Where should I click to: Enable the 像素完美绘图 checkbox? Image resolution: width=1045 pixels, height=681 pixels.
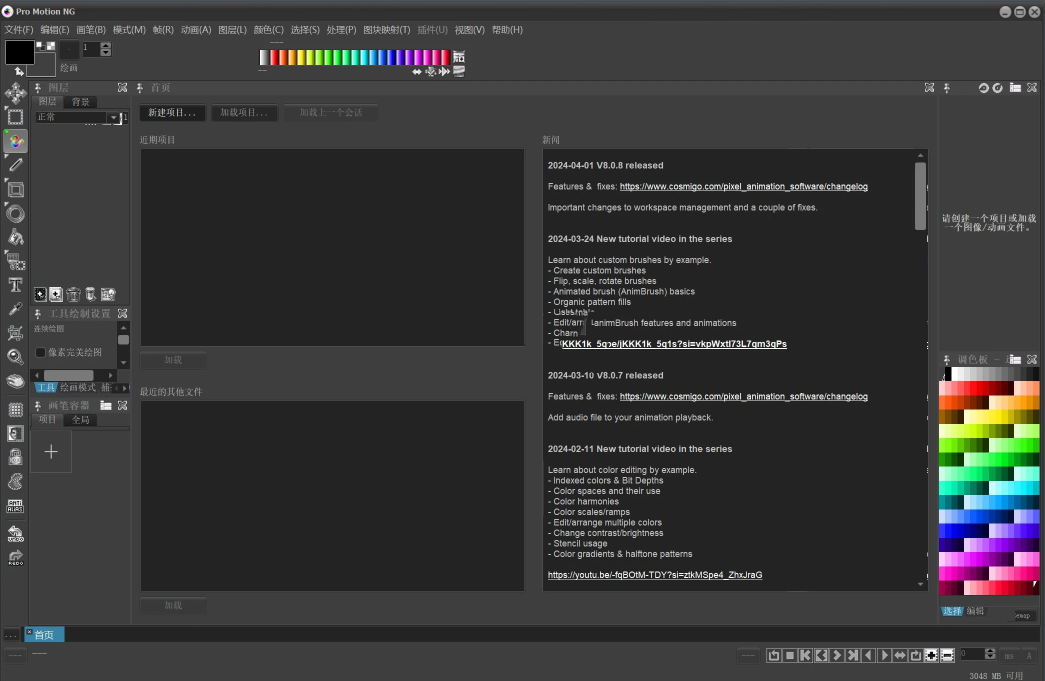click(x=41, y=352)
